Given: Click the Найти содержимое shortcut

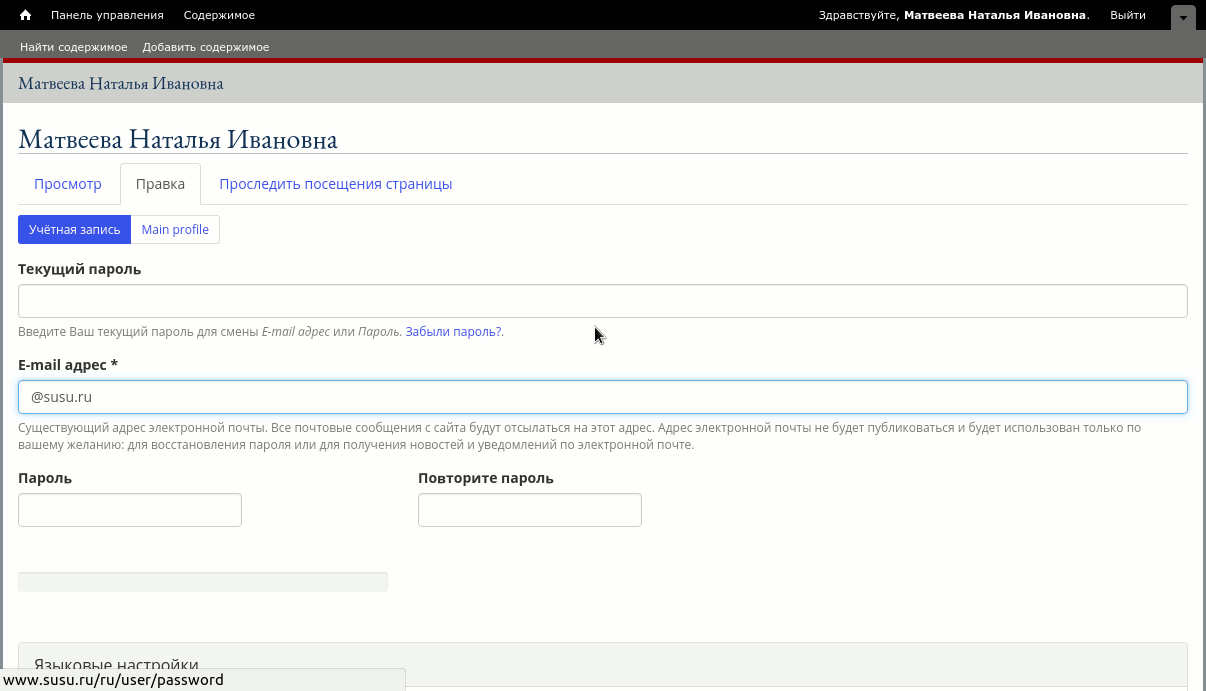Looking at the screenshot, I should pos(74,47).
